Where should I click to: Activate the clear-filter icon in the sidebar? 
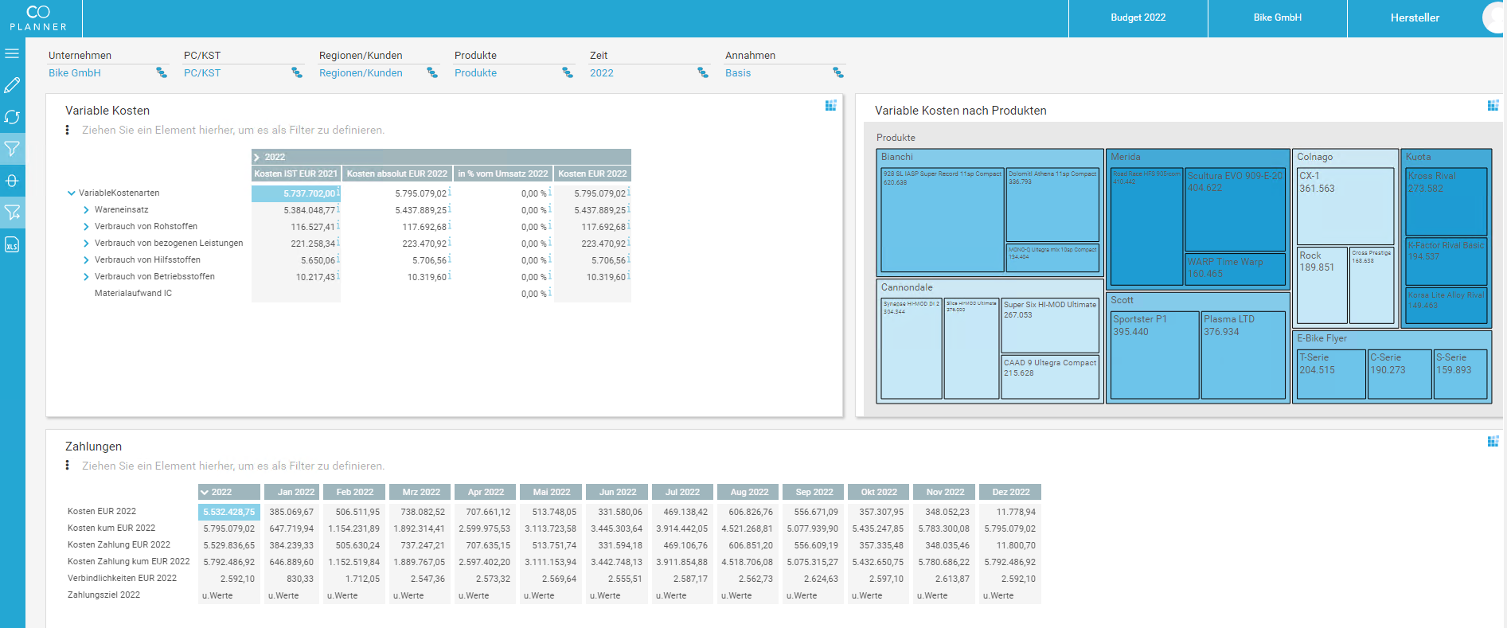tap(12, 212)
